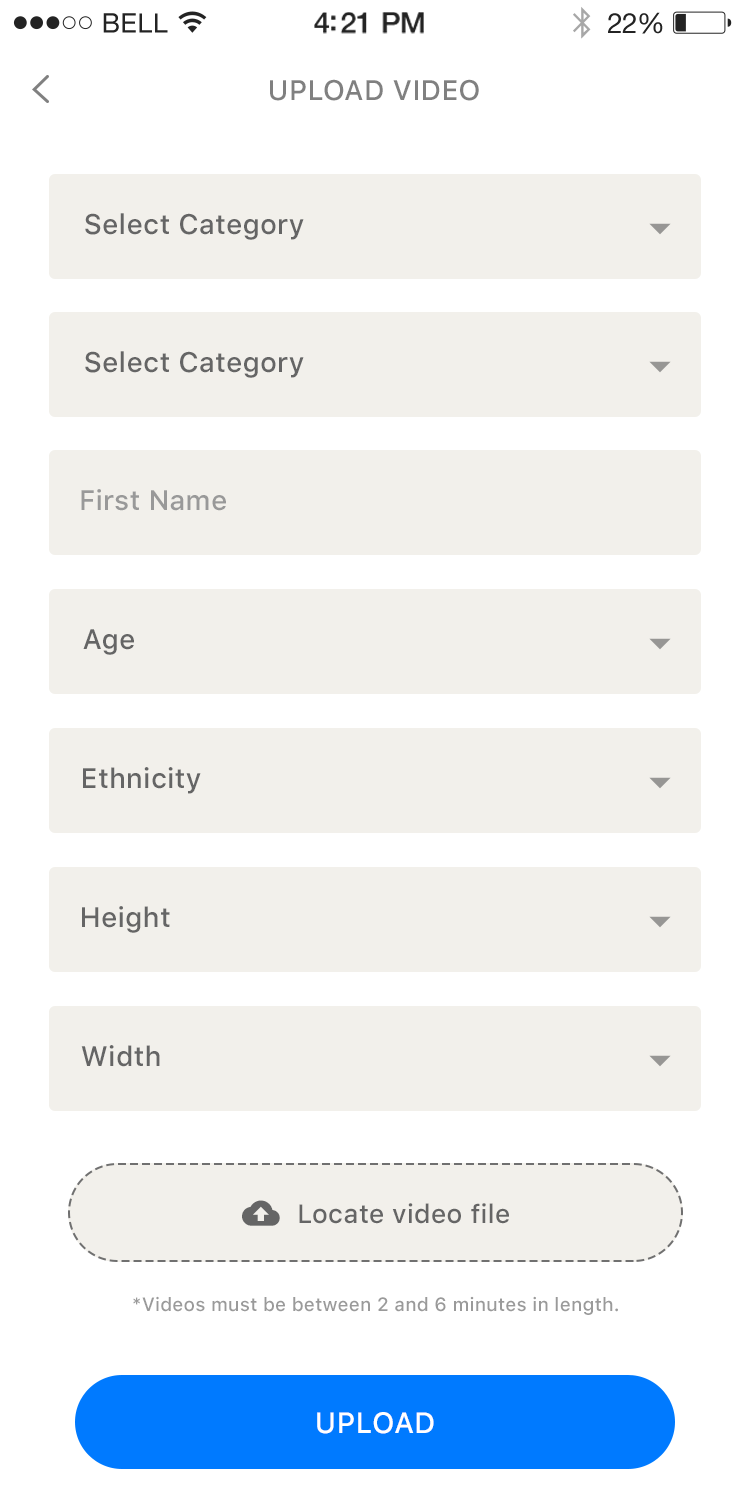Screen dimensions: 750x1500
Task: Tap the Wi-Fi signal icon
Action: coord(190,23)
